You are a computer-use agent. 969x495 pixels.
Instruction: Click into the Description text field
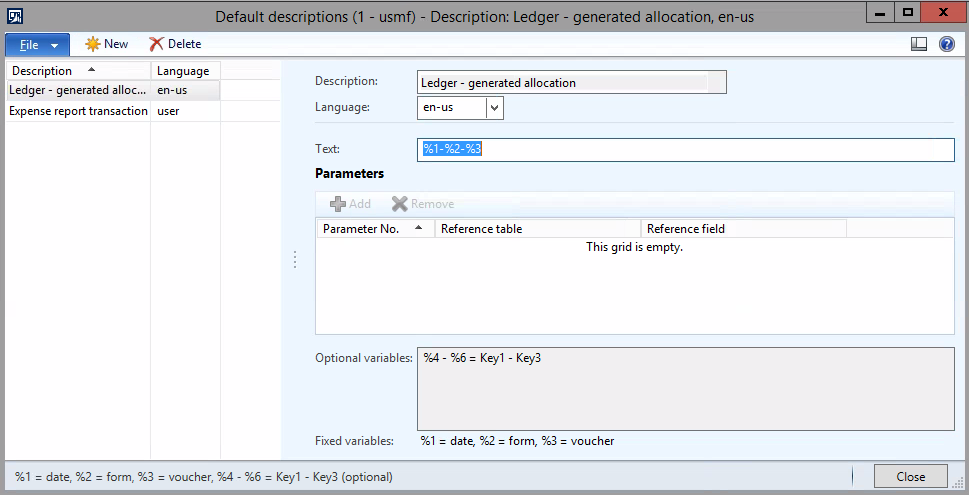pyautogui.click(x=570, y=82)
